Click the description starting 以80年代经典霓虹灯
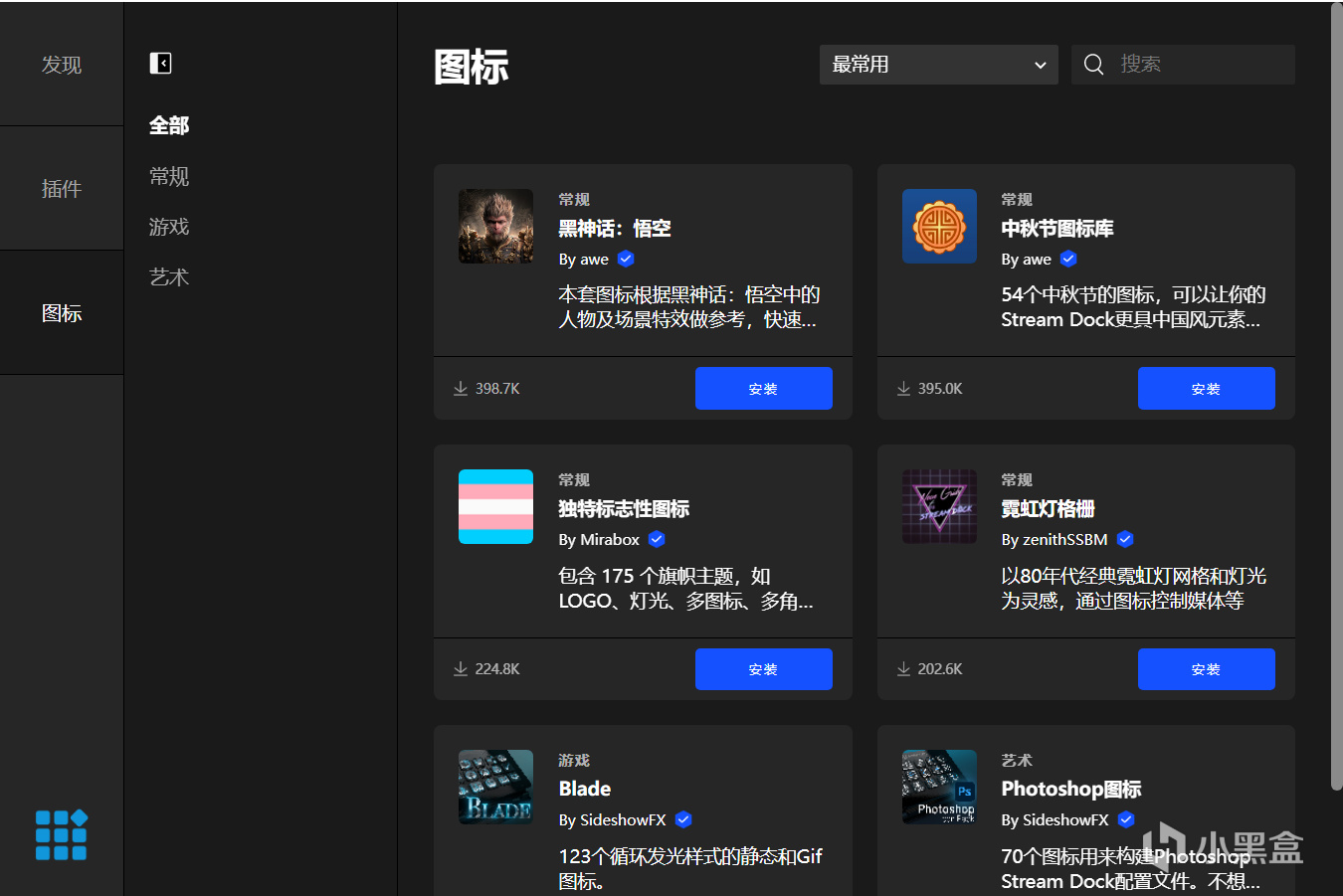This screenshot has width=1343, height=896. [x=1134, y=589]
